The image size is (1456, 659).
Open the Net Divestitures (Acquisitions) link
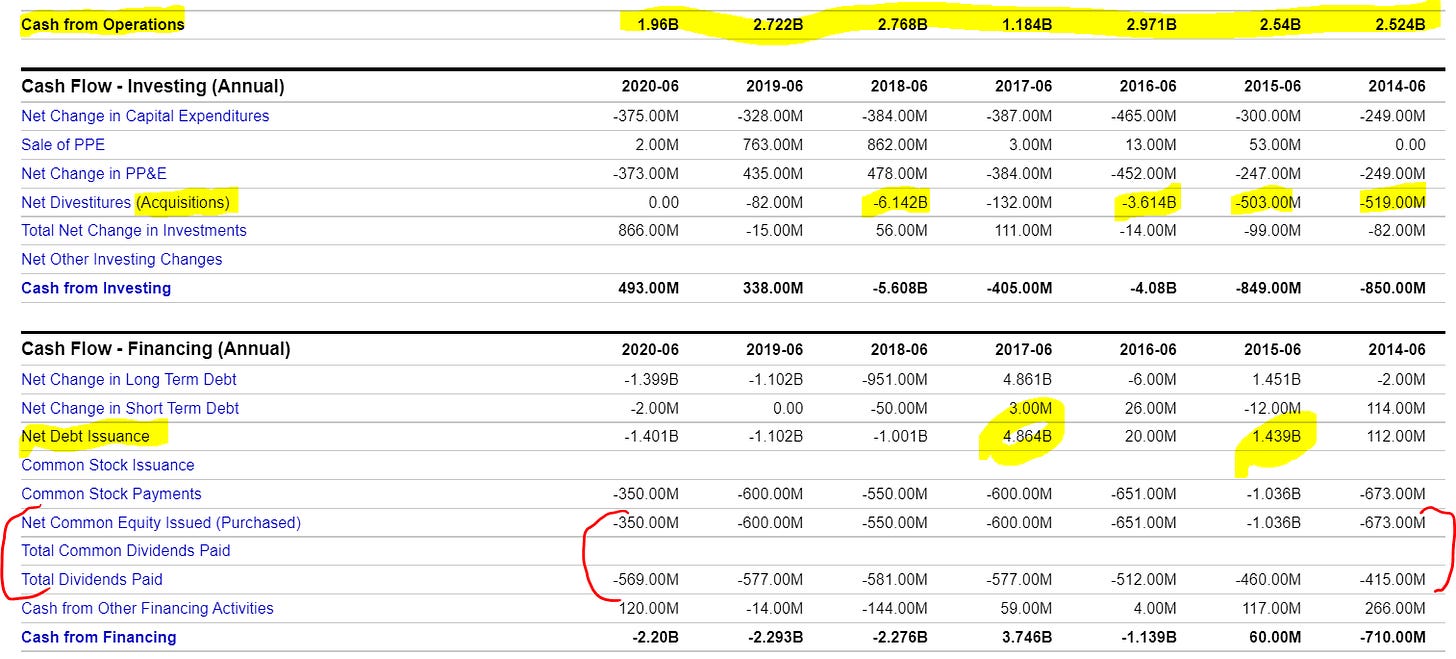coord(125,202)
